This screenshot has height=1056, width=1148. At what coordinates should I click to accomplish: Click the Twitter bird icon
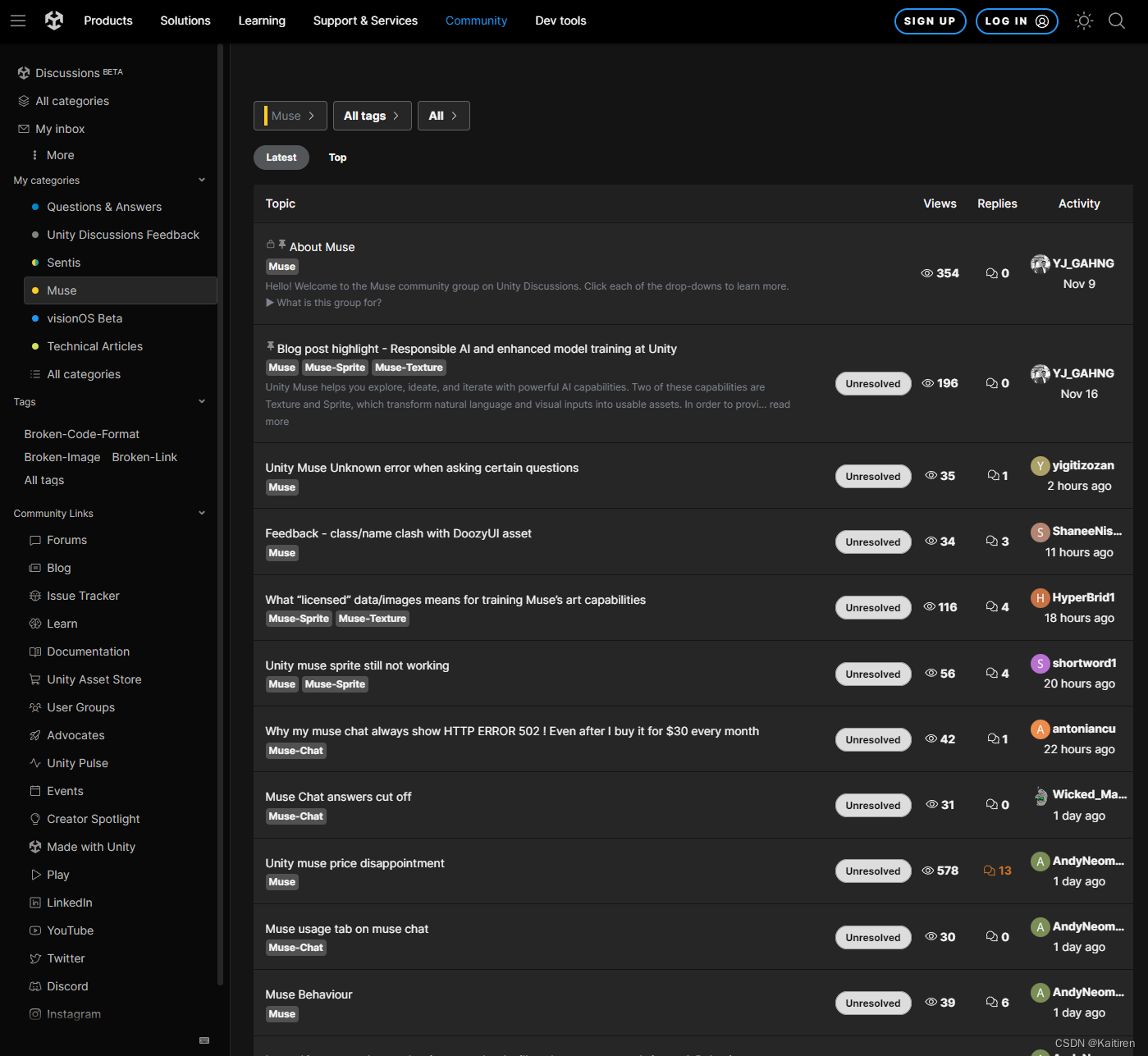(x=35, y=958)
